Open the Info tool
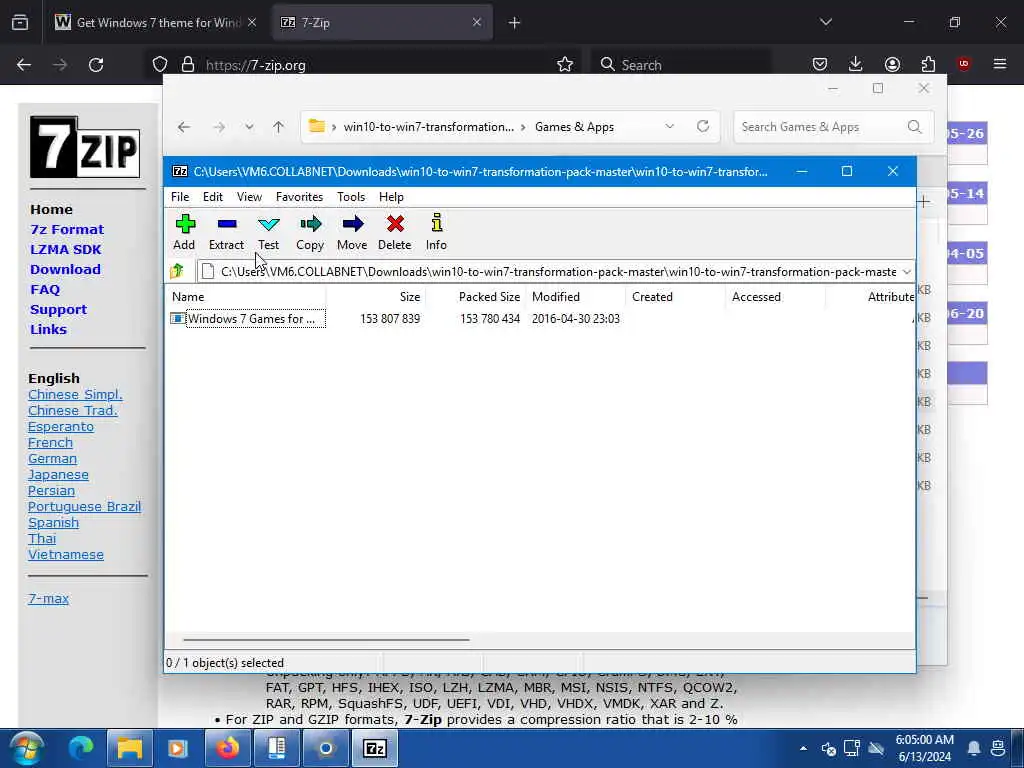This screenshot has height=768, width=1024. (x=436, y=232)
